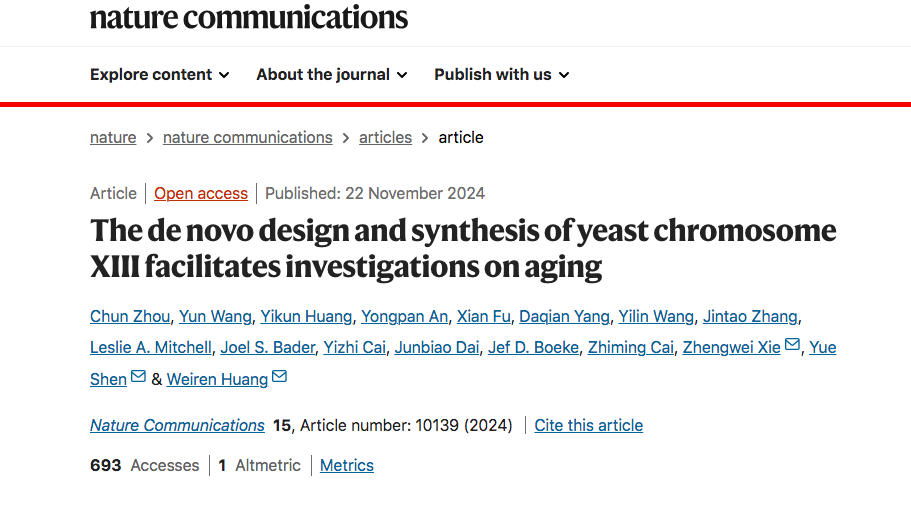This screenshot has height=514, width=911.
Task: Navigate to articles breadcrumb
Action: tap(385, 138)
